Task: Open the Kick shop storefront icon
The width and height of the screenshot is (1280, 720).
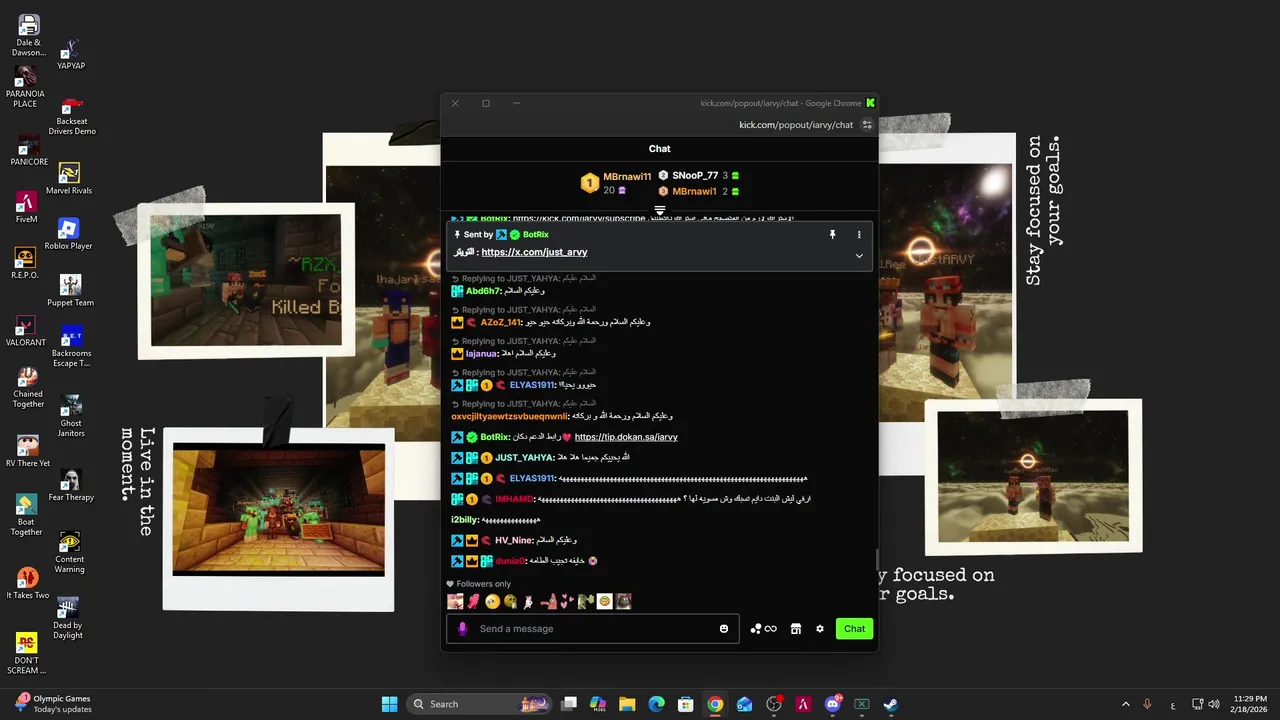Action: [796, 629]
